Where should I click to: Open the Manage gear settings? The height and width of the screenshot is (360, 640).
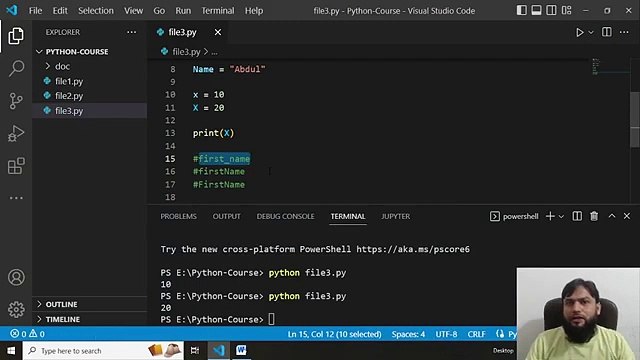pyautogui.click(x=16, y=309)
